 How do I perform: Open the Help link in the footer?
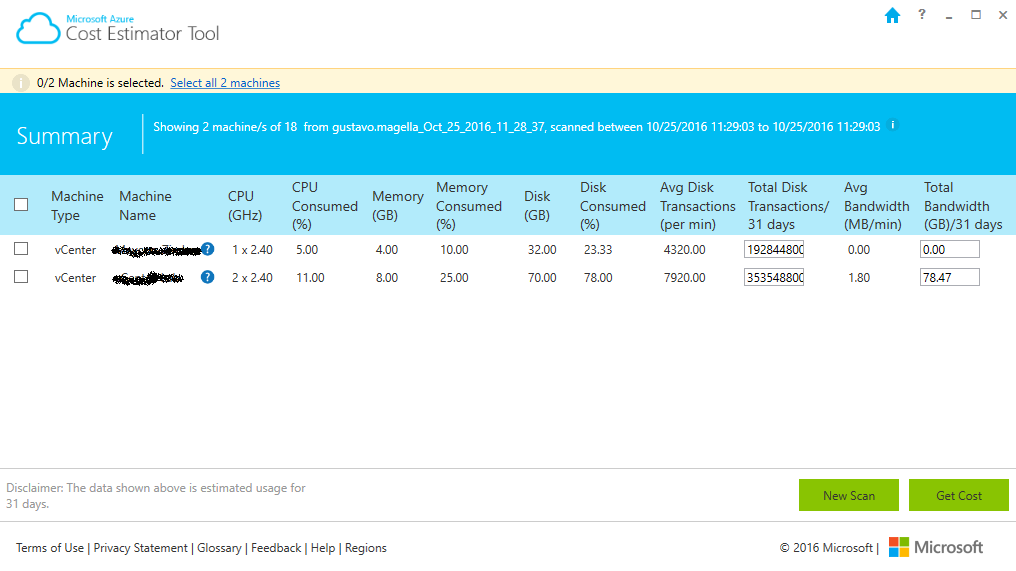[x=323, y=548]
